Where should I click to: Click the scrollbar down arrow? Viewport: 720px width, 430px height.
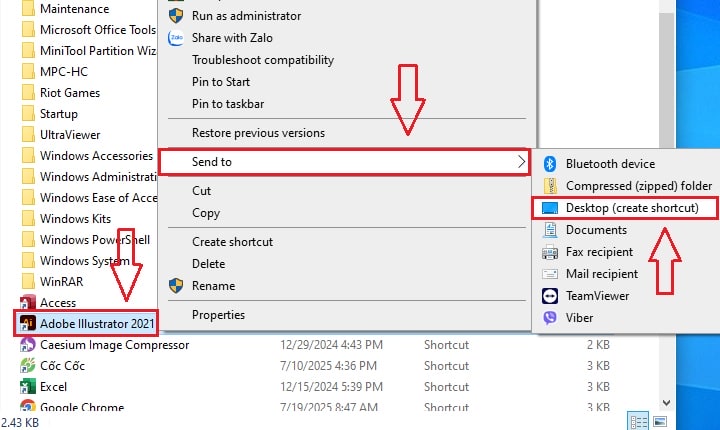(x=667, y=402)
